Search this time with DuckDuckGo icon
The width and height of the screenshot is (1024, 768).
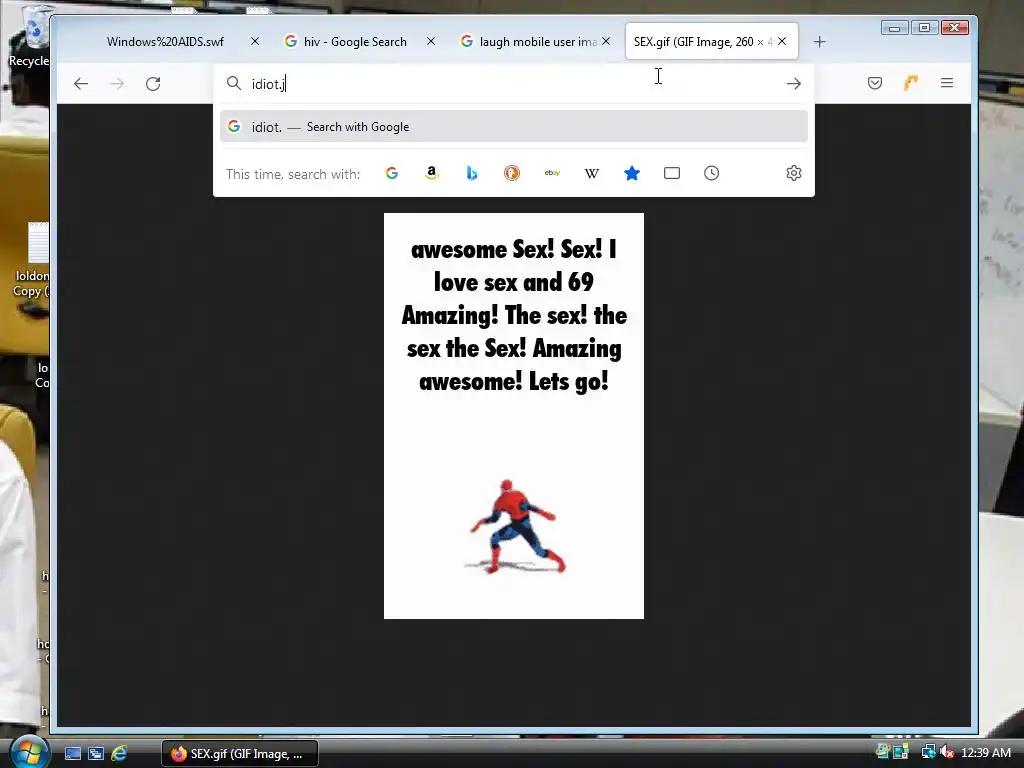pos(512,173)
